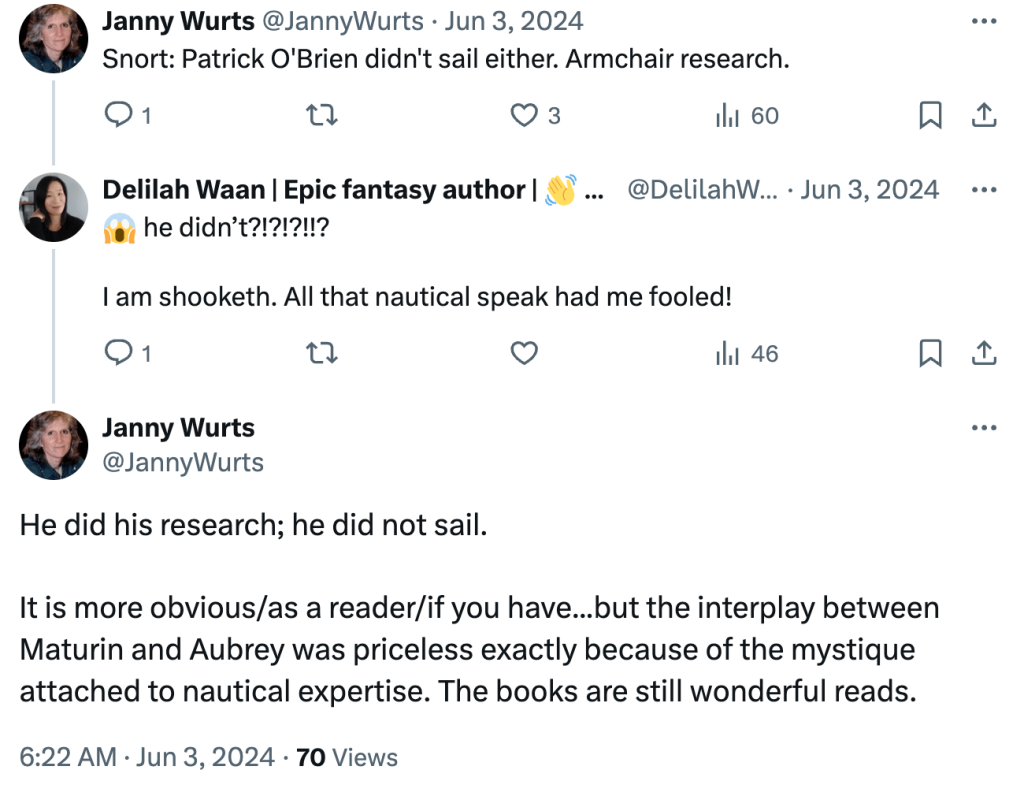Like Delilah Waan's tweet
This screenshot has width=1024, height=796.
click(x=523, y=353)
